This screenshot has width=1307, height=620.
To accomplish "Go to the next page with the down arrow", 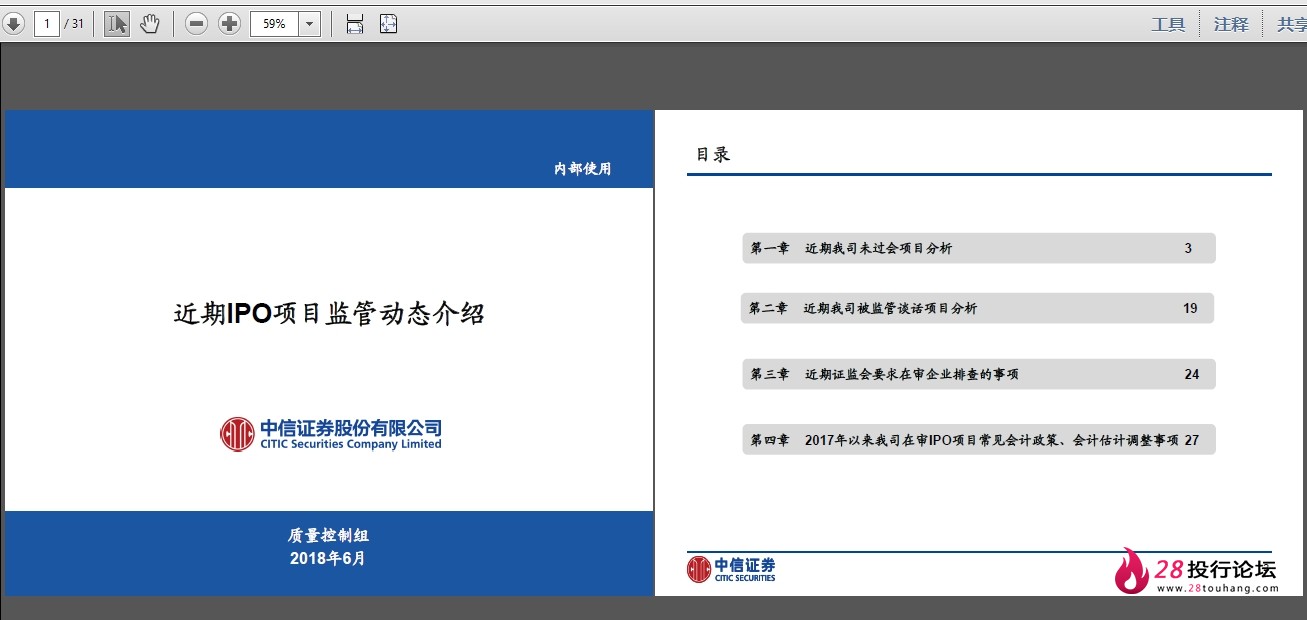I will 13,24.
